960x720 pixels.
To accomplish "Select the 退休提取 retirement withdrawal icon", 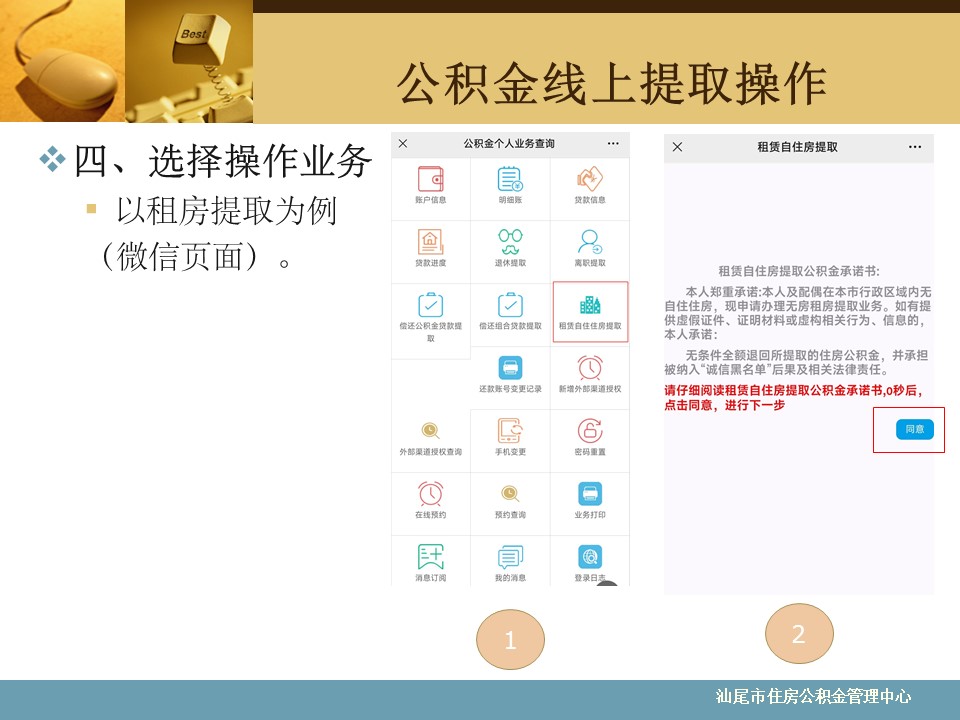I will (510, 244).
